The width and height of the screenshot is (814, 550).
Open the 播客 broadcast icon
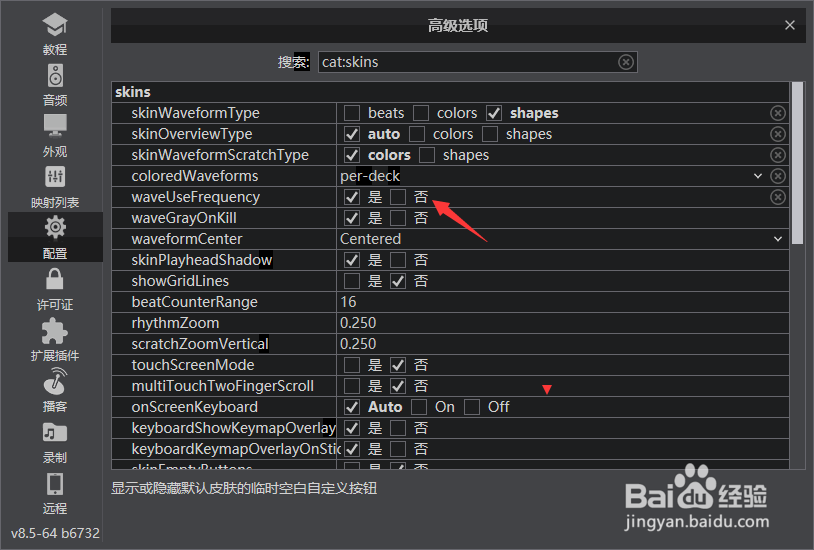tap(55, 381)
